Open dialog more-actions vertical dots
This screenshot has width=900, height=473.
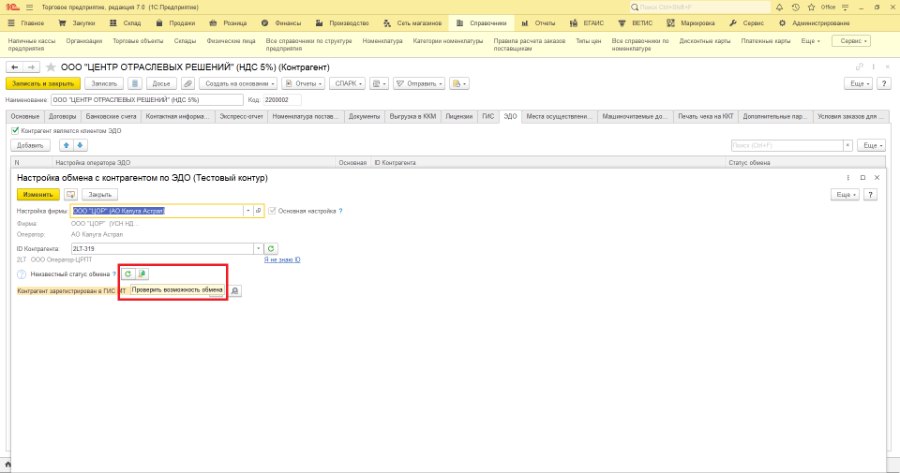coord(848,178)
